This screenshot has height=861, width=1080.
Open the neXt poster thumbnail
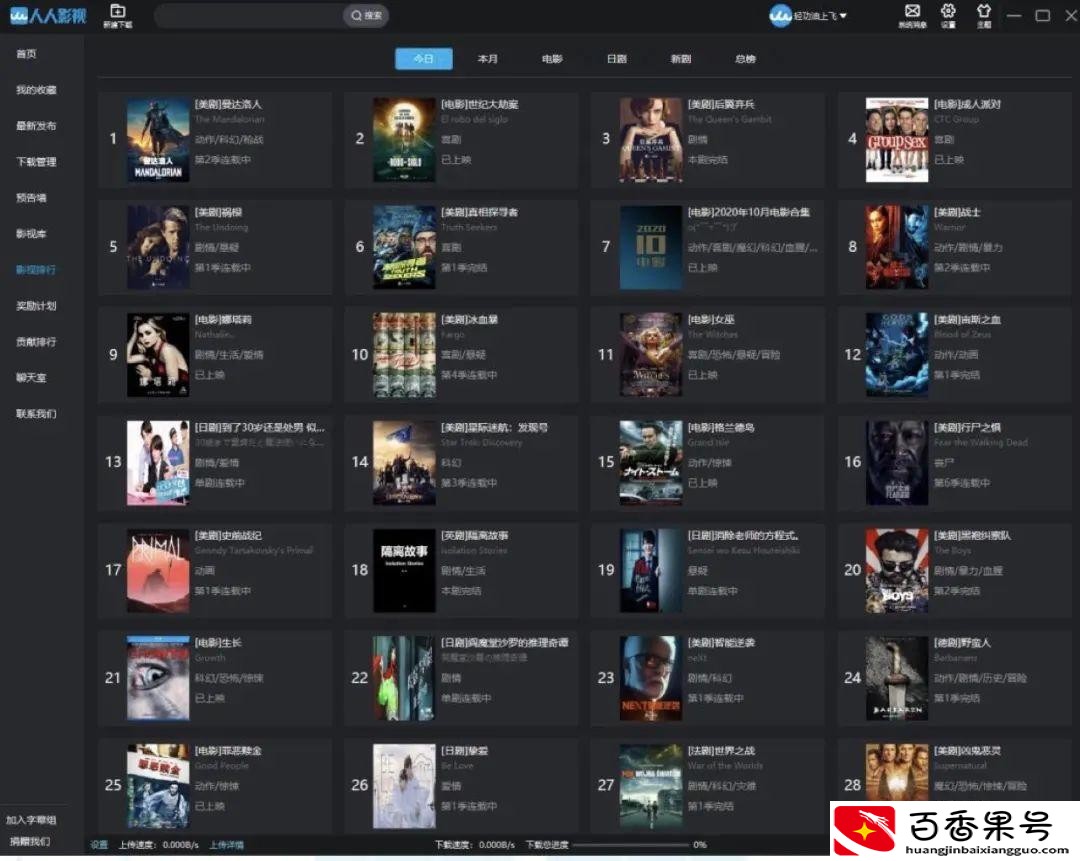pos(650,678)
